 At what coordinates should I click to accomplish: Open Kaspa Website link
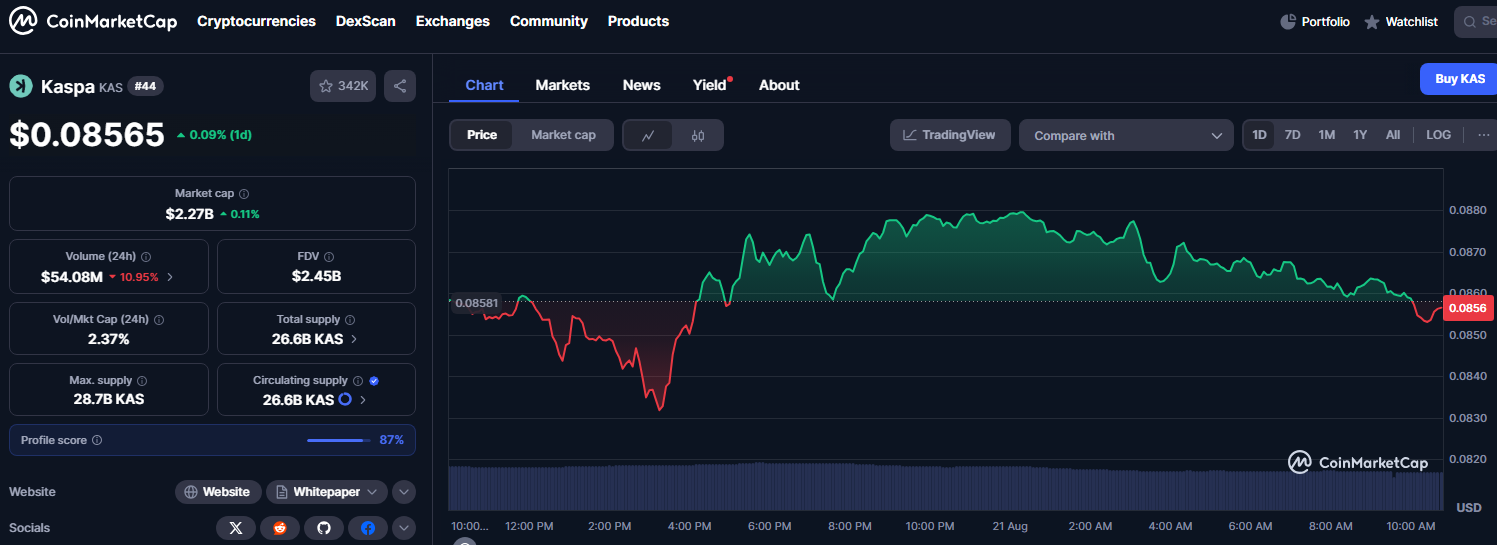tap(218, 492)
